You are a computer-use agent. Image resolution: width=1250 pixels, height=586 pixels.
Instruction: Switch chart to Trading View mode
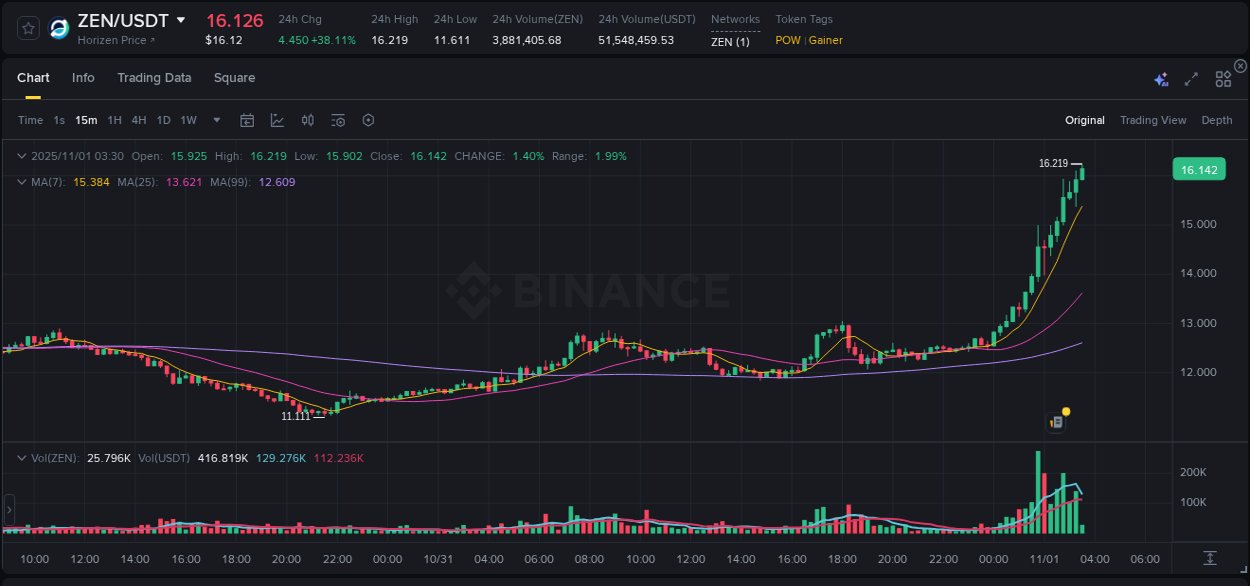(x=1153, y=120)
